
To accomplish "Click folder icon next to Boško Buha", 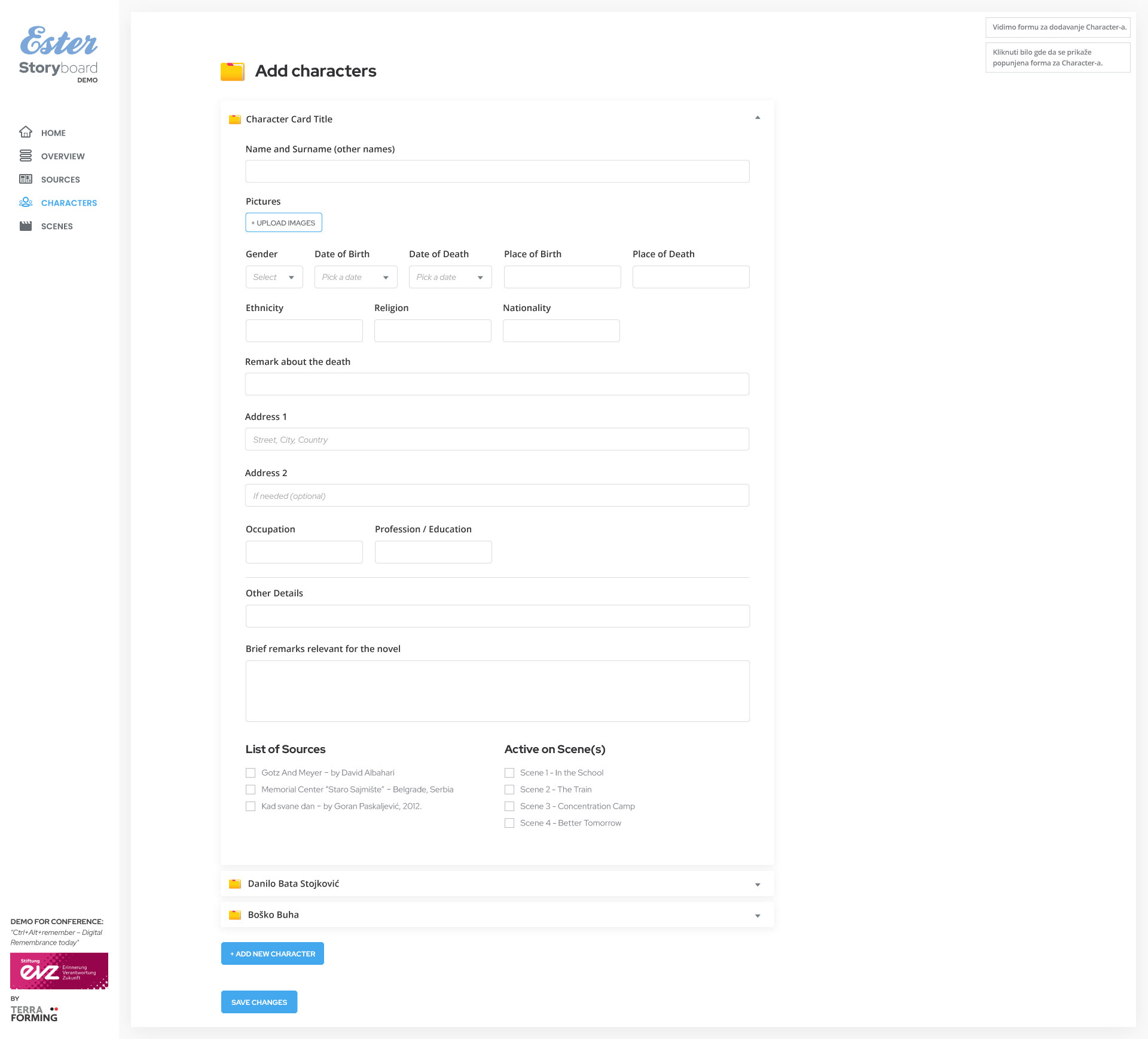I will [x=235, y=915].
